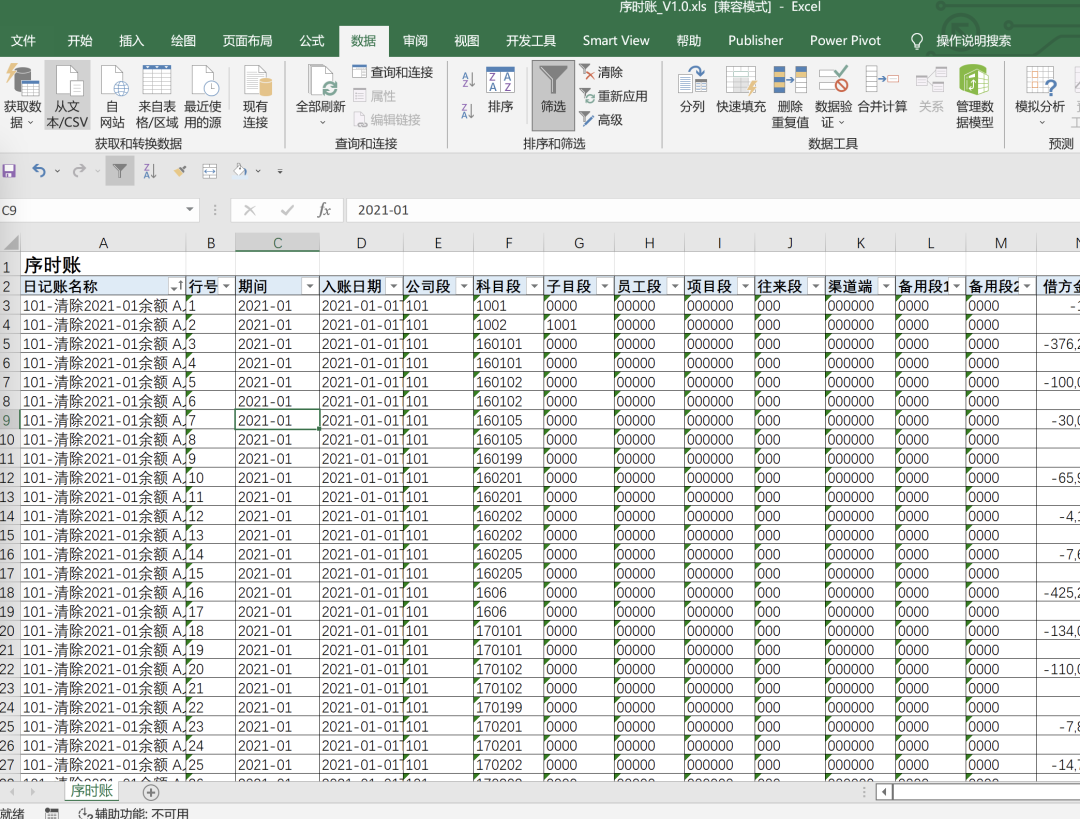This screenshot has height=819, width=1080.
Task: Click the 快速填充 flash fill icon
Action: coord(741,80)
